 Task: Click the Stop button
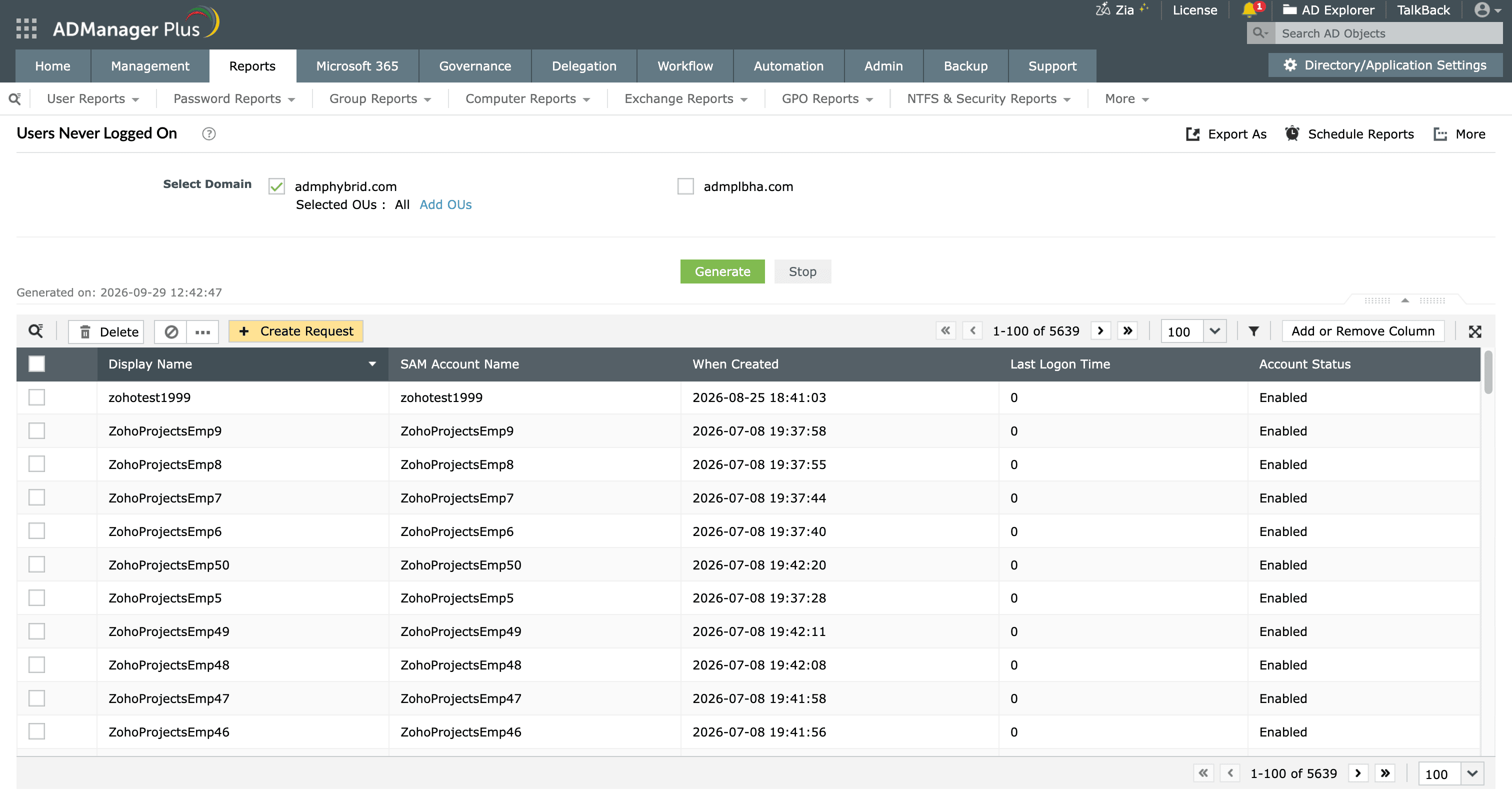[x=802, y=271]
